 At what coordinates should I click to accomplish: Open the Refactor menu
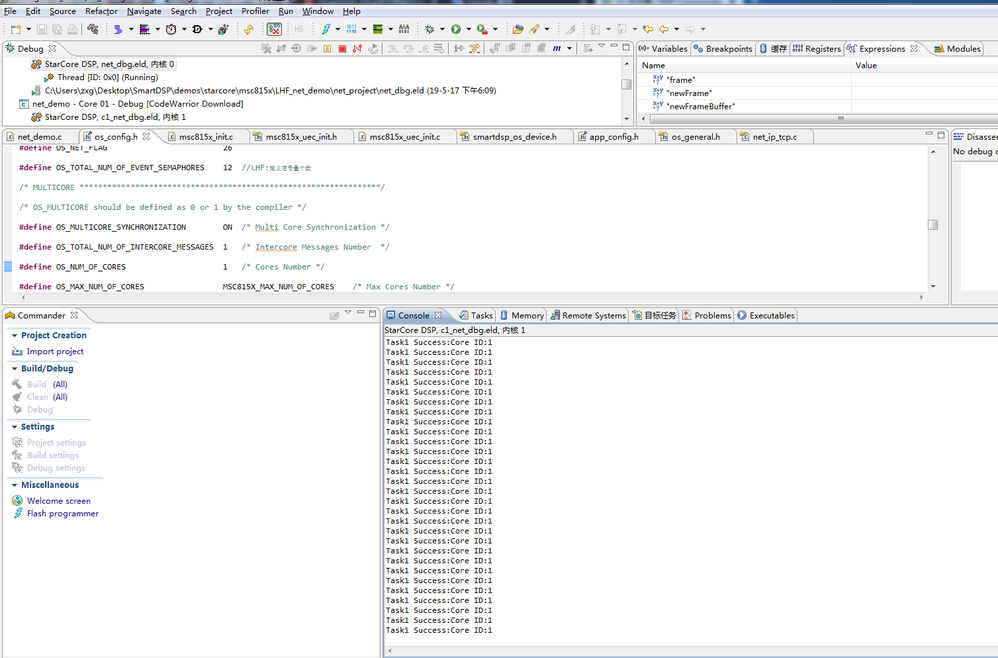pos(101,11)
